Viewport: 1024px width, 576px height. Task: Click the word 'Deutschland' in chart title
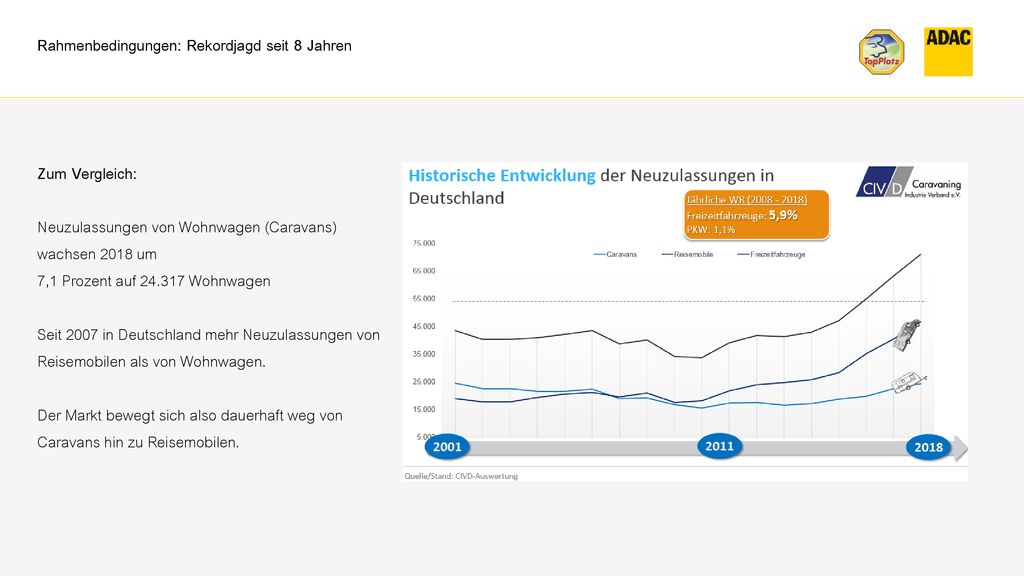point(456,199)
